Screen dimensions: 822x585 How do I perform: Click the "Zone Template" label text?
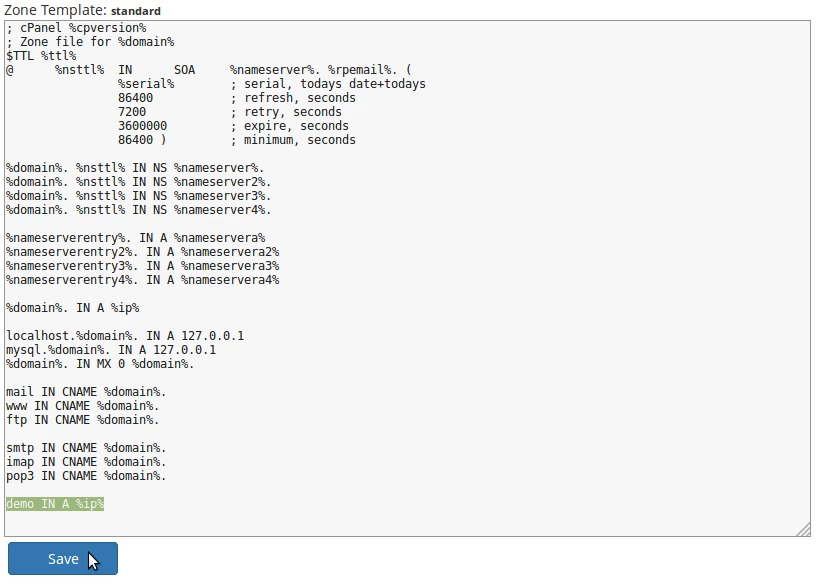pyautogui.click(x=53, y=10)
